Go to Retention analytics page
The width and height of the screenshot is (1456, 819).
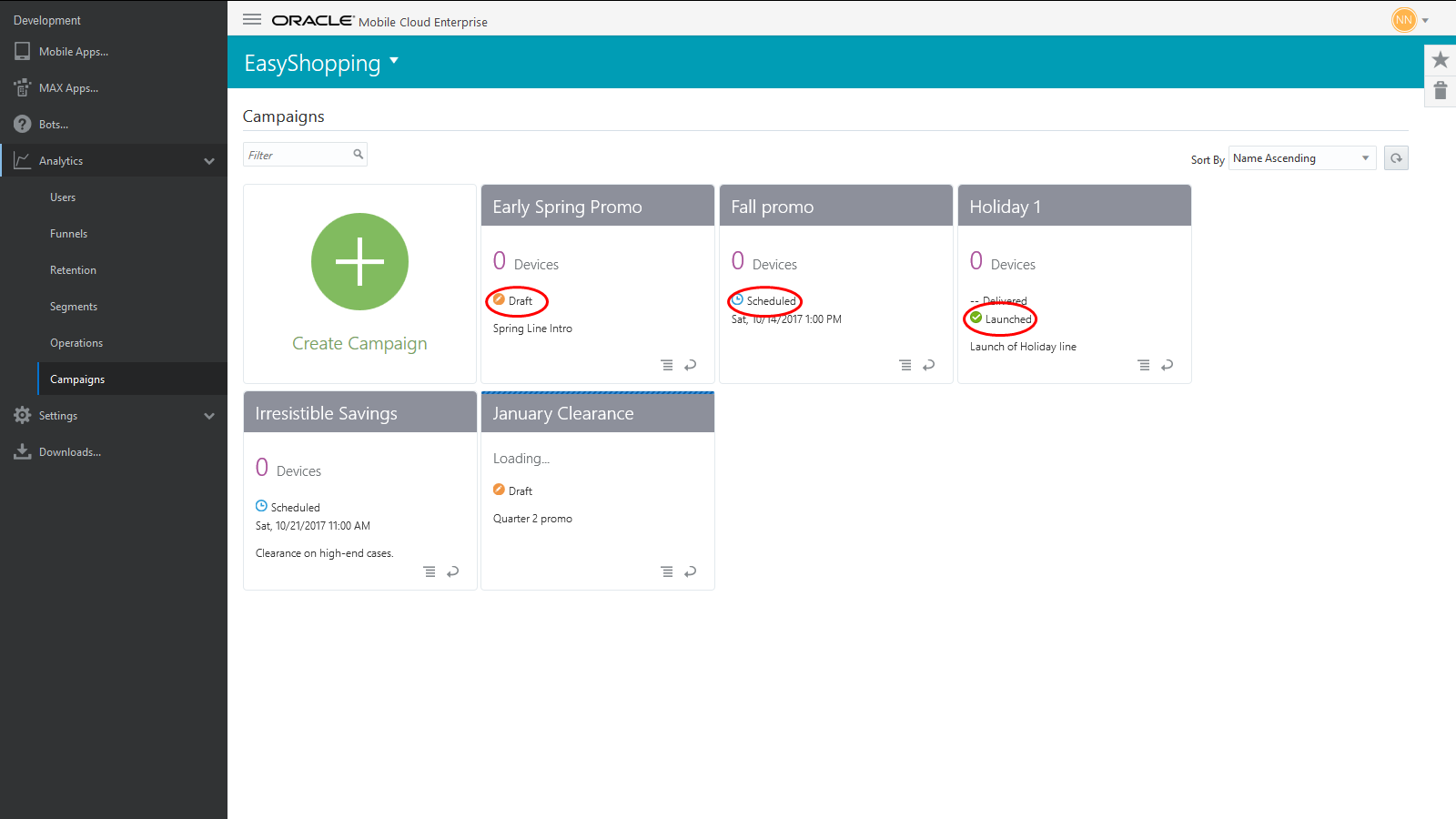tap(73, 270)
